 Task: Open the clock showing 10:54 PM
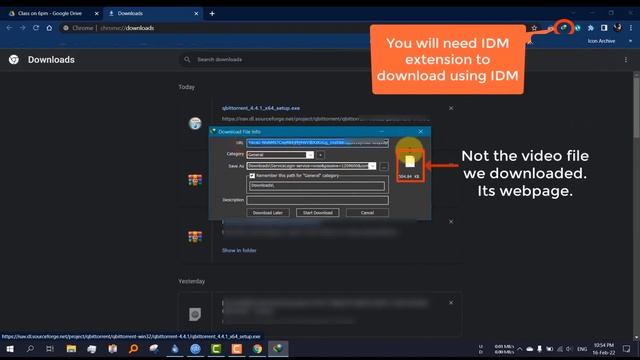pos(604,349)
